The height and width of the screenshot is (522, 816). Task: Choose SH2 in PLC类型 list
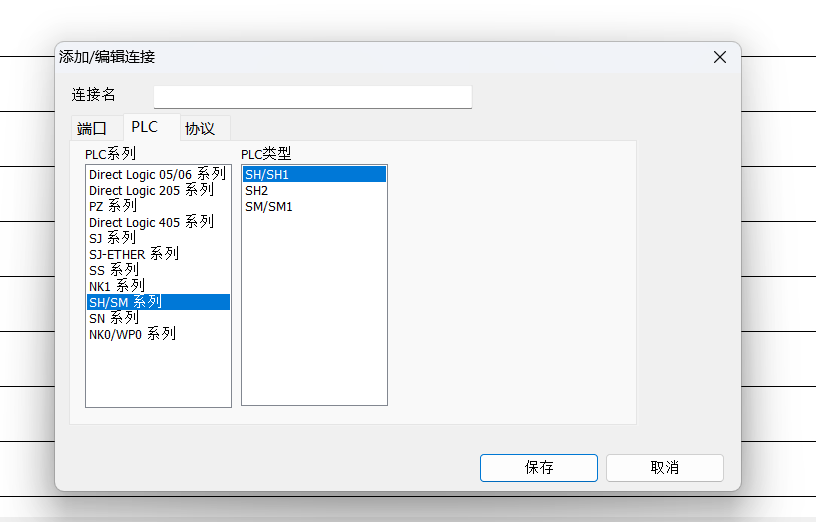coord(257,190)
